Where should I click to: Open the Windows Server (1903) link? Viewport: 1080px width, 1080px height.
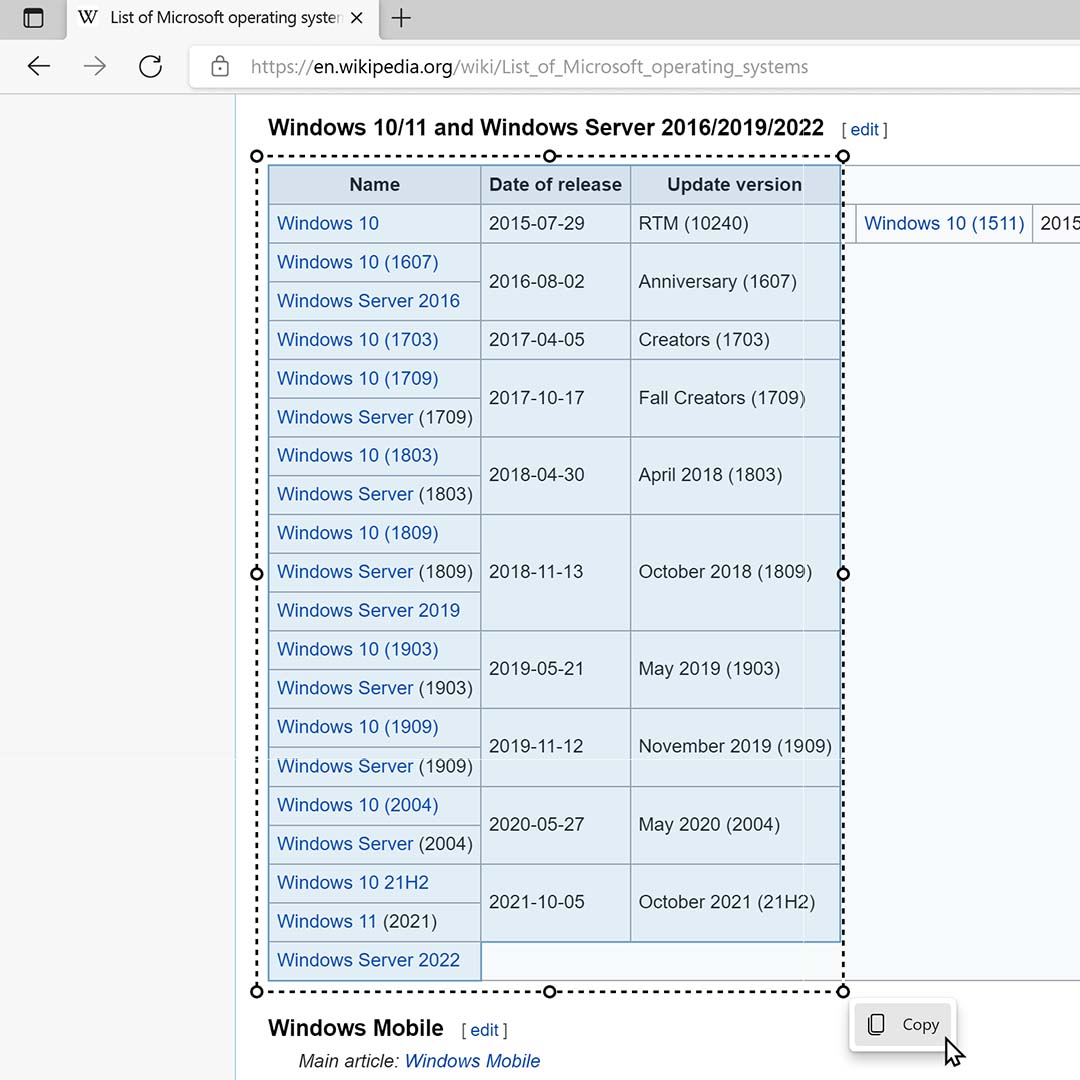coord(345,687)
